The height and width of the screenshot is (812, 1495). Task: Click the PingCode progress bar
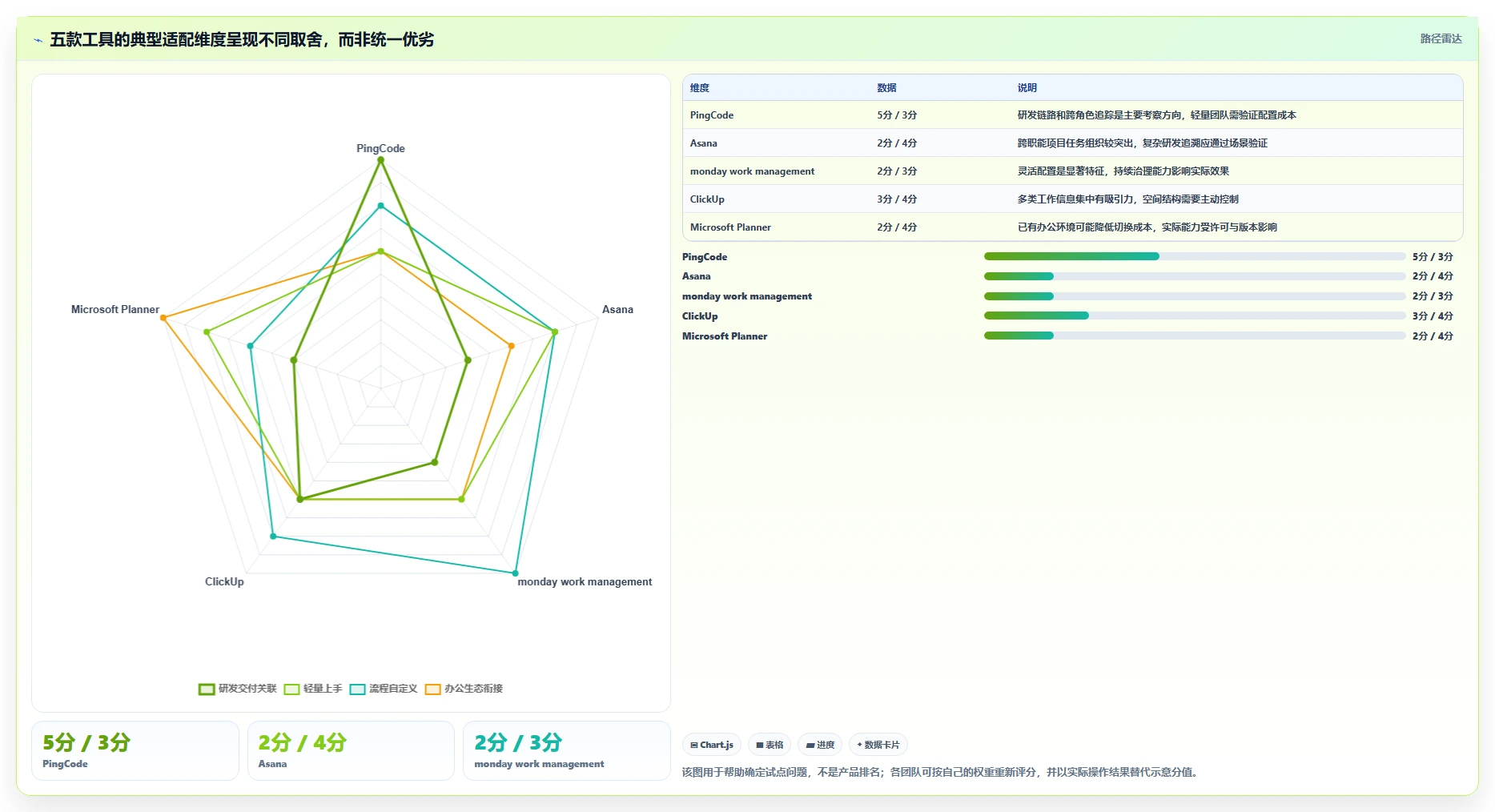(x=1195, y=256)
